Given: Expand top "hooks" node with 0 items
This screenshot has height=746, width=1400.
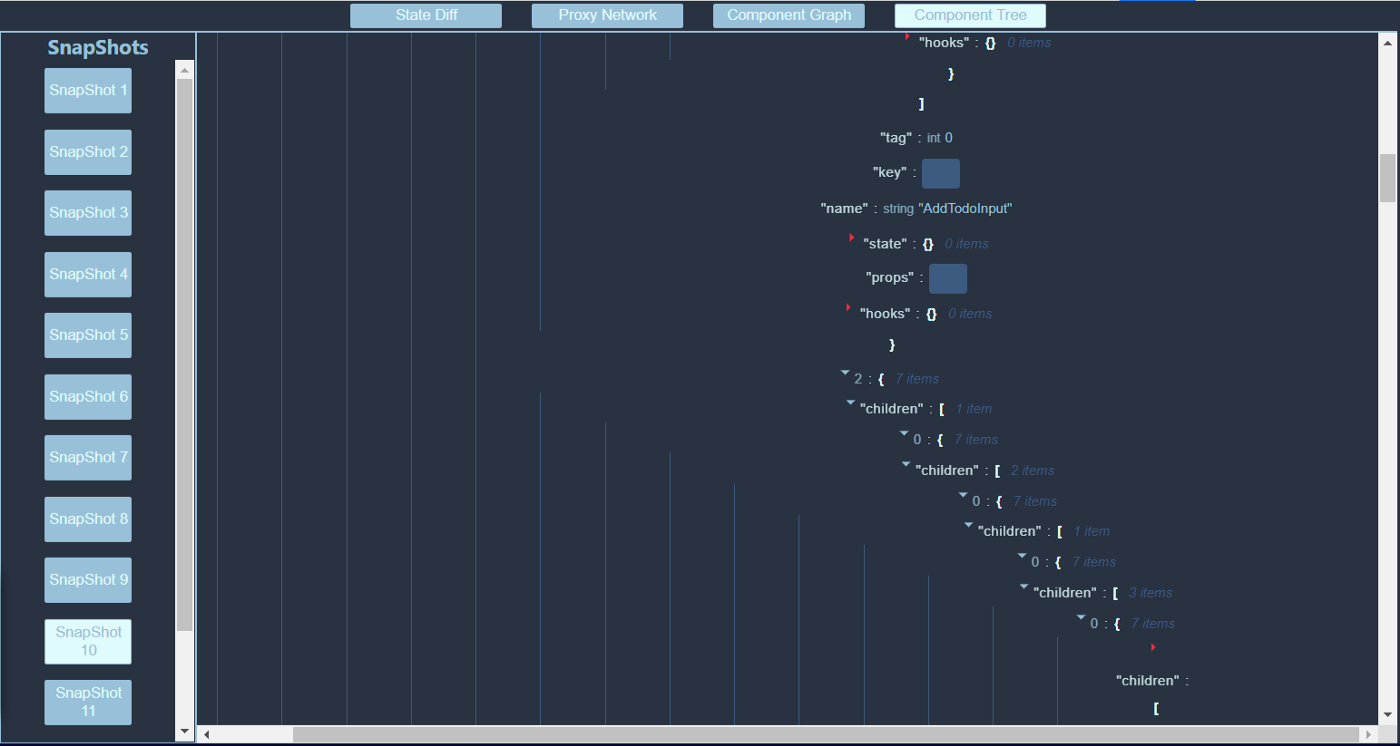Looking at the screenshot, I should coord(907,37).
